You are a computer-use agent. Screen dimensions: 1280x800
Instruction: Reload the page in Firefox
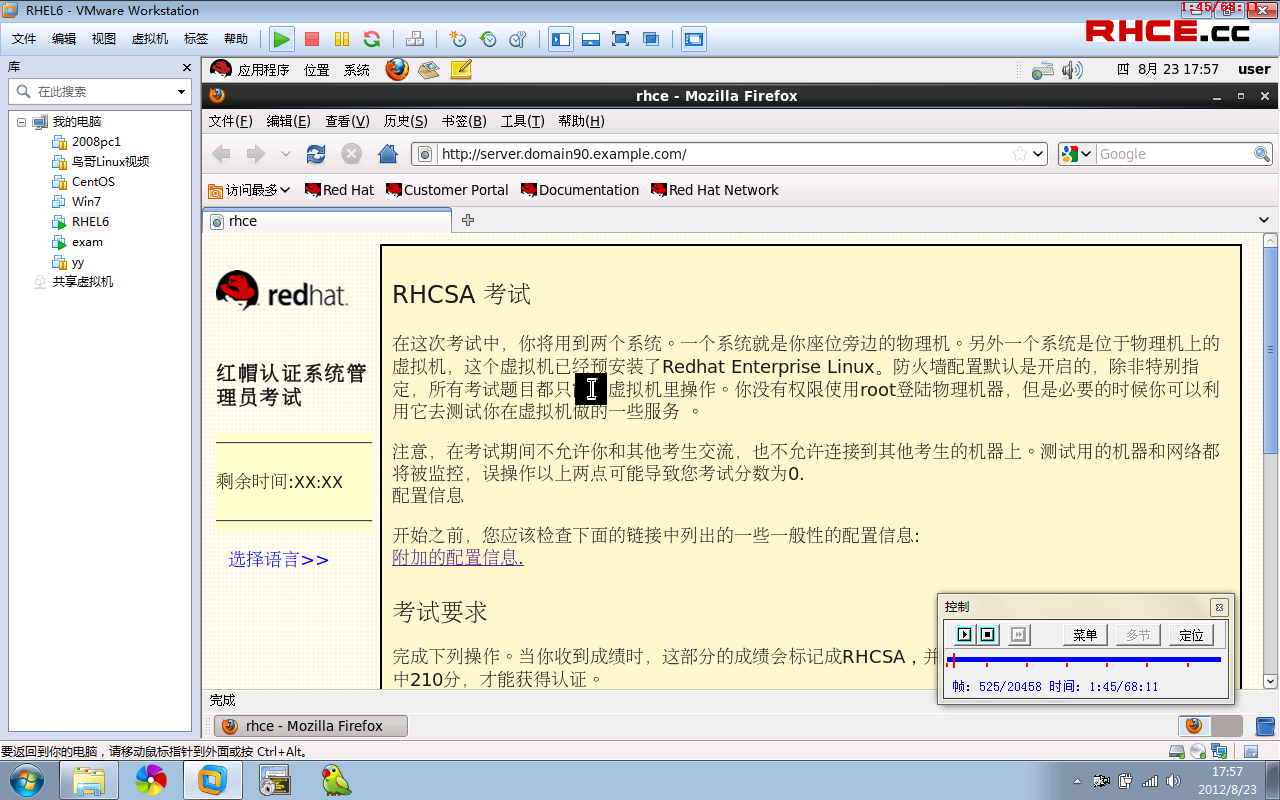click(x=316, y=154)
